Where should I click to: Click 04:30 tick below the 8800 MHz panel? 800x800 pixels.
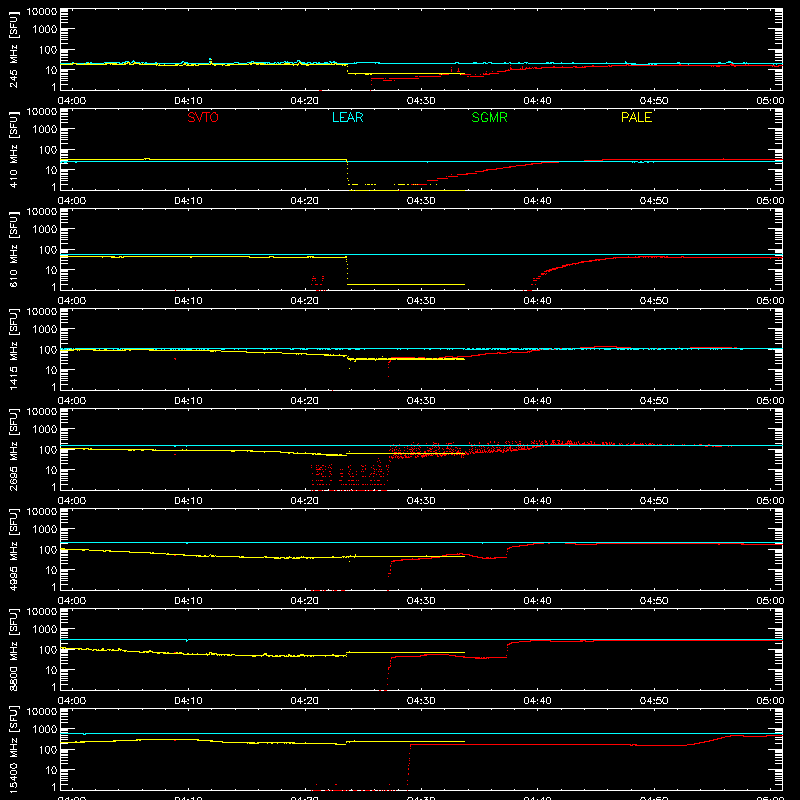click(x=421, y=701)
